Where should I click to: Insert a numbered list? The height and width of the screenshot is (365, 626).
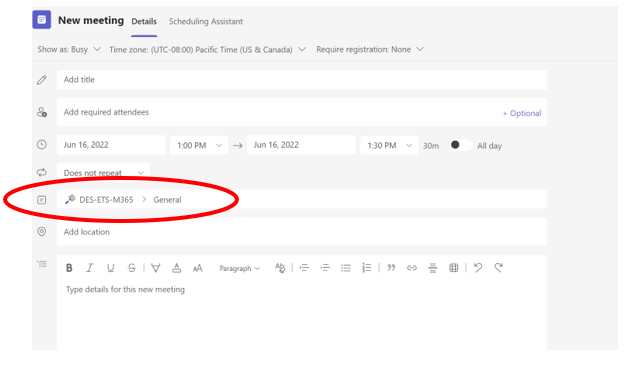click(366, 268)
